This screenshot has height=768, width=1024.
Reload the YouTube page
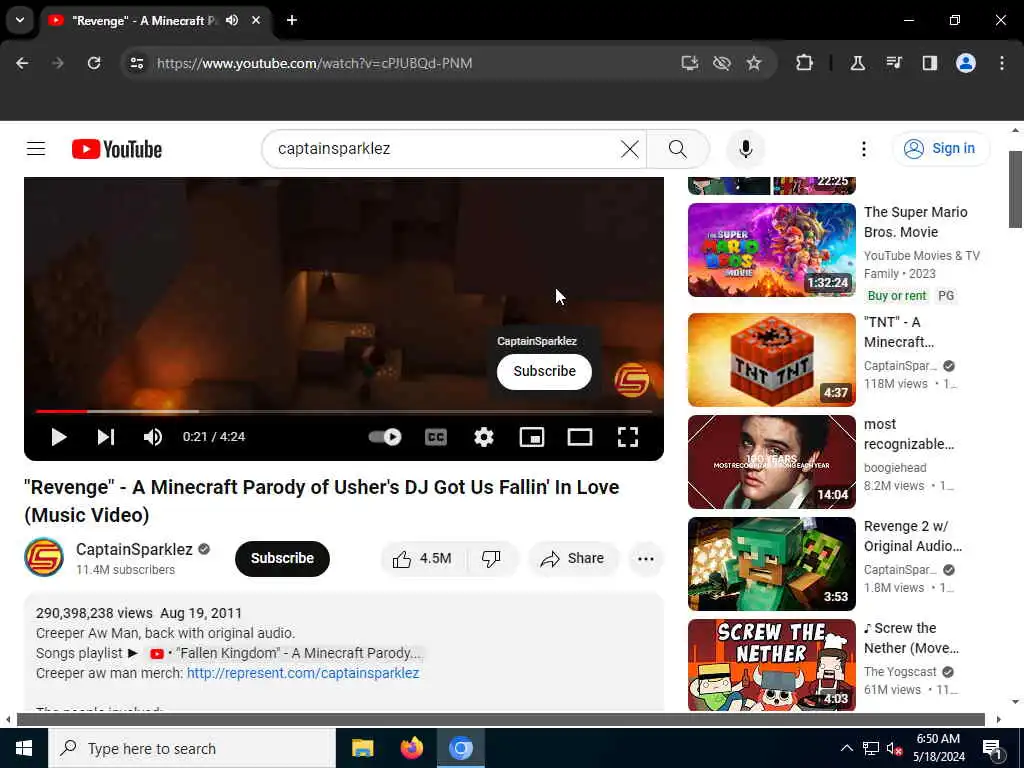(x=94, y=63)
